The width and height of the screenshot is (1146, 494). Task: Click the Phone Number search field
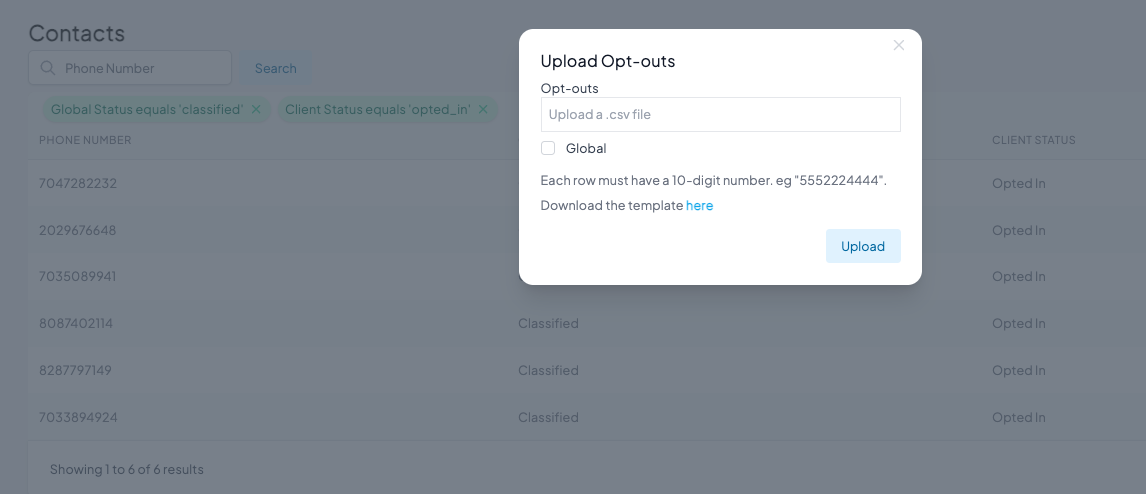tap(140, 68)
